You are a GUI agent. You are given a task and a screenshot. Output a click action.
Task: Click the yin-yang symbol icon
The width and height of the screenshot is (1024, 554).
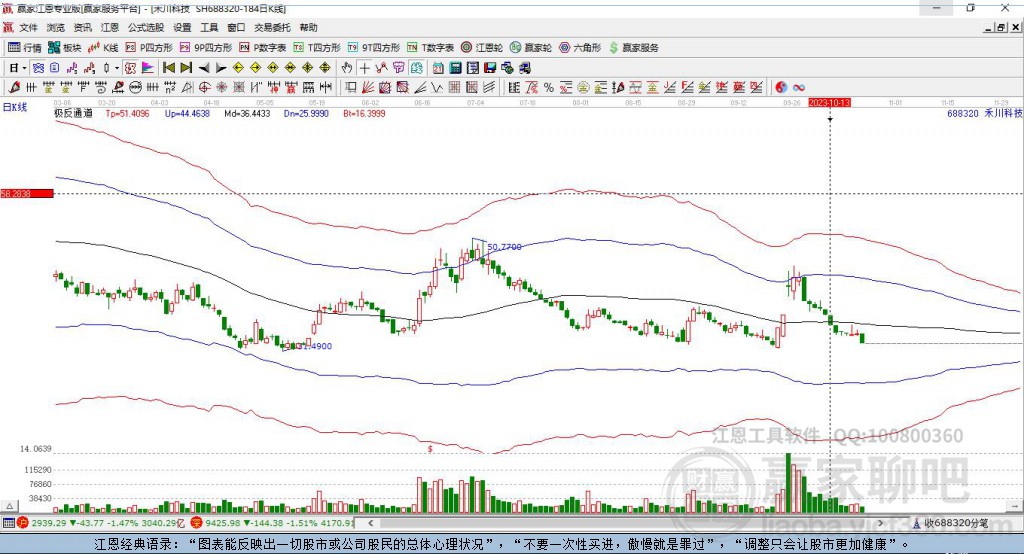coord(781,88)
